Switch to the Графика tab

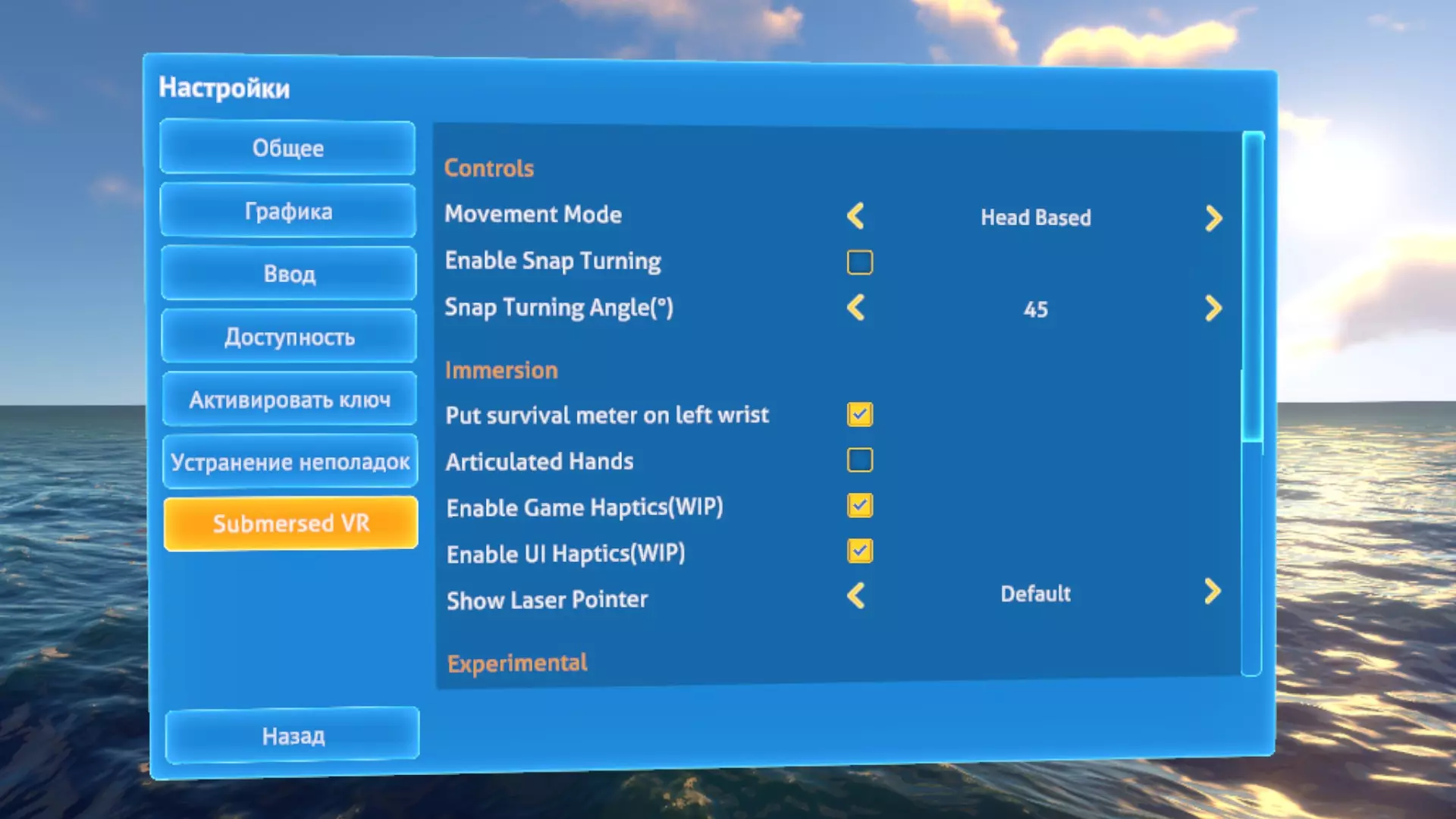click(288, 211)
